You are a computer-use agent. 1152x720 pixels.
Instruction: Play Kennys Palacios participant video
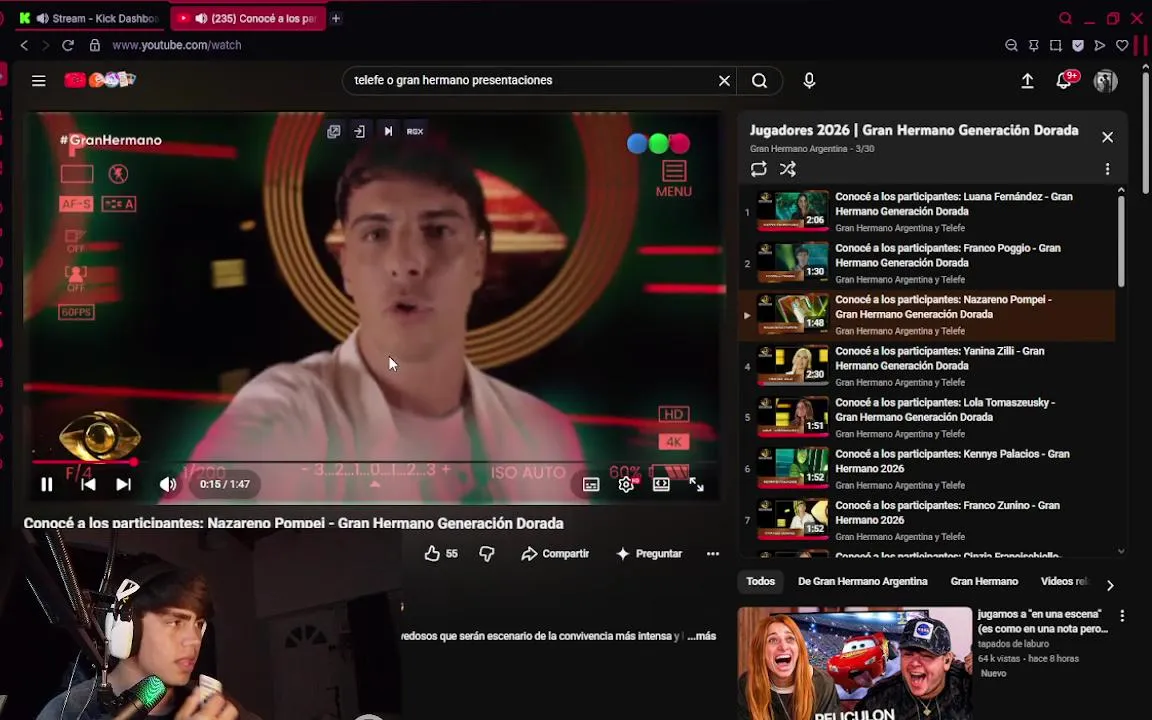[x=927, y=469]
